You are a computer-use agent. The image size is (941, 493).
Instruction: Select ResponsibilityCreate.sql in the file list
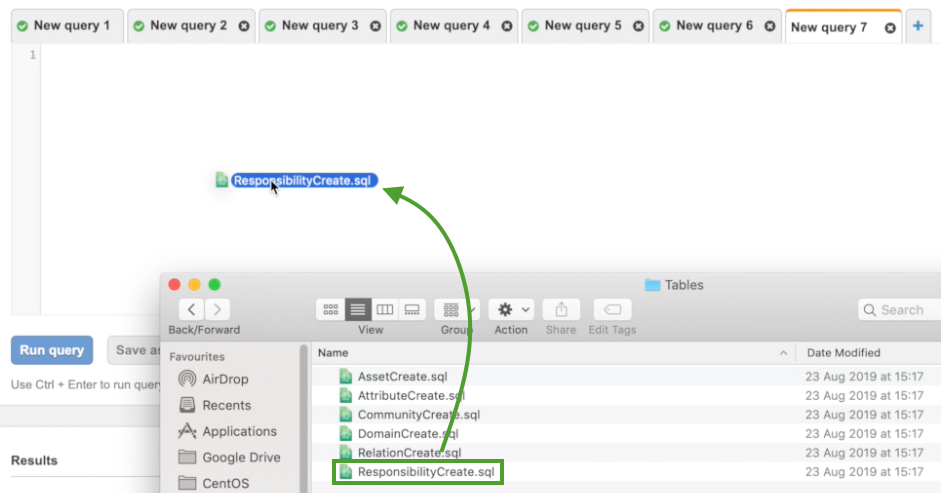pyautogui.click(x=425, y=472)
